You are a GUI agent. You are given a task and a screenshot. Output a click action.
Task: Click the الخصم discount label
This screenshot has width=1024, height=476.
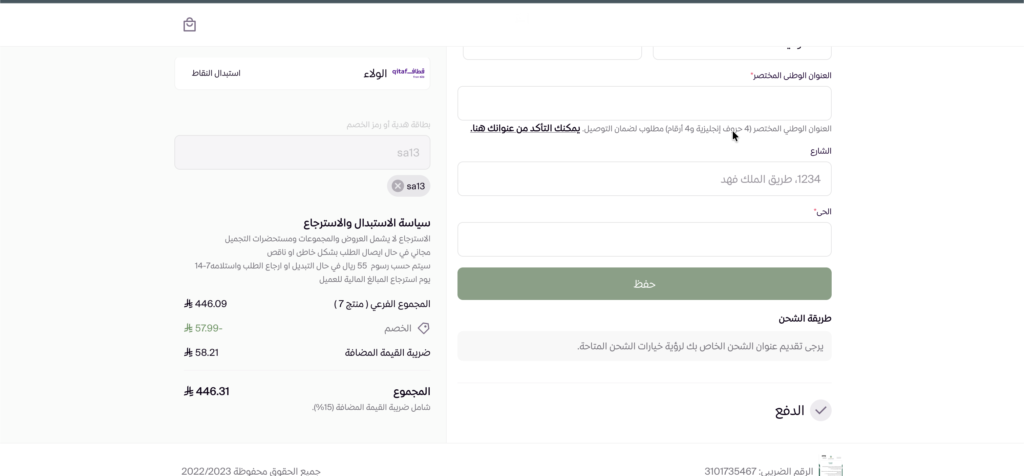point(398,328)
